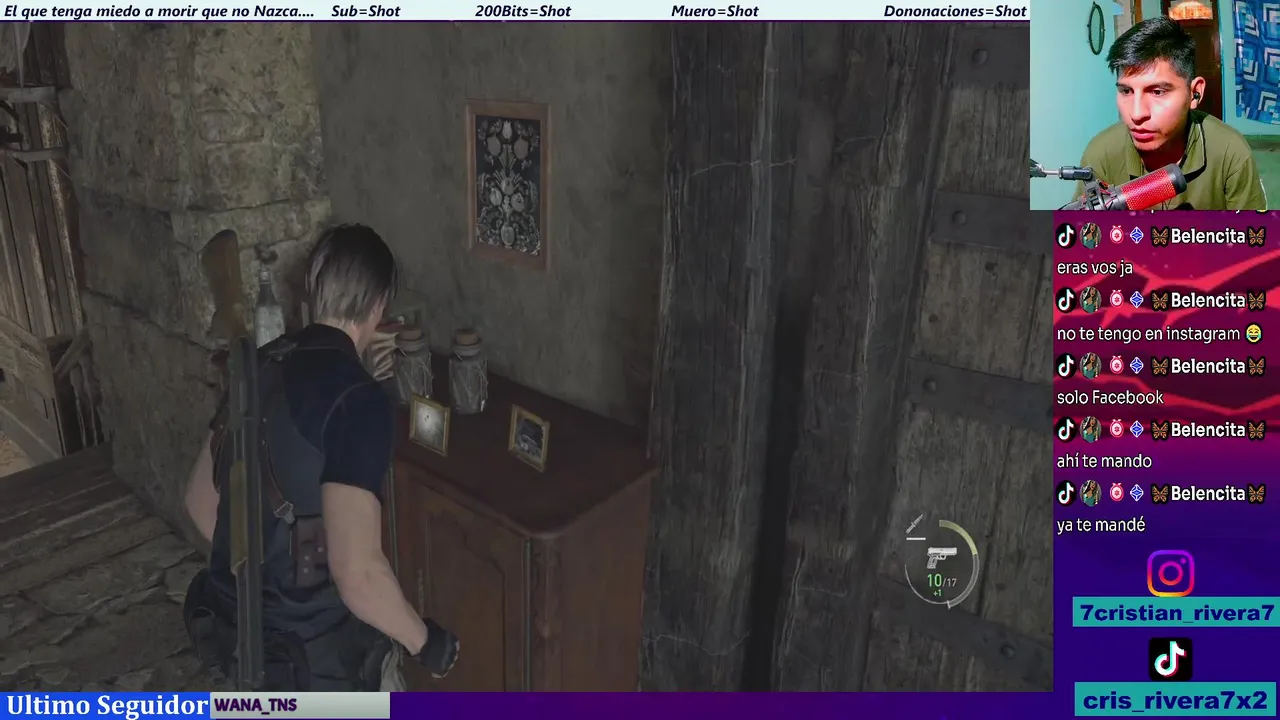Image resolution: width=1280 pixels, height=720 pixels.
Task: Click the laughing emoji in the instagram message
Action: click(1254, 333)
